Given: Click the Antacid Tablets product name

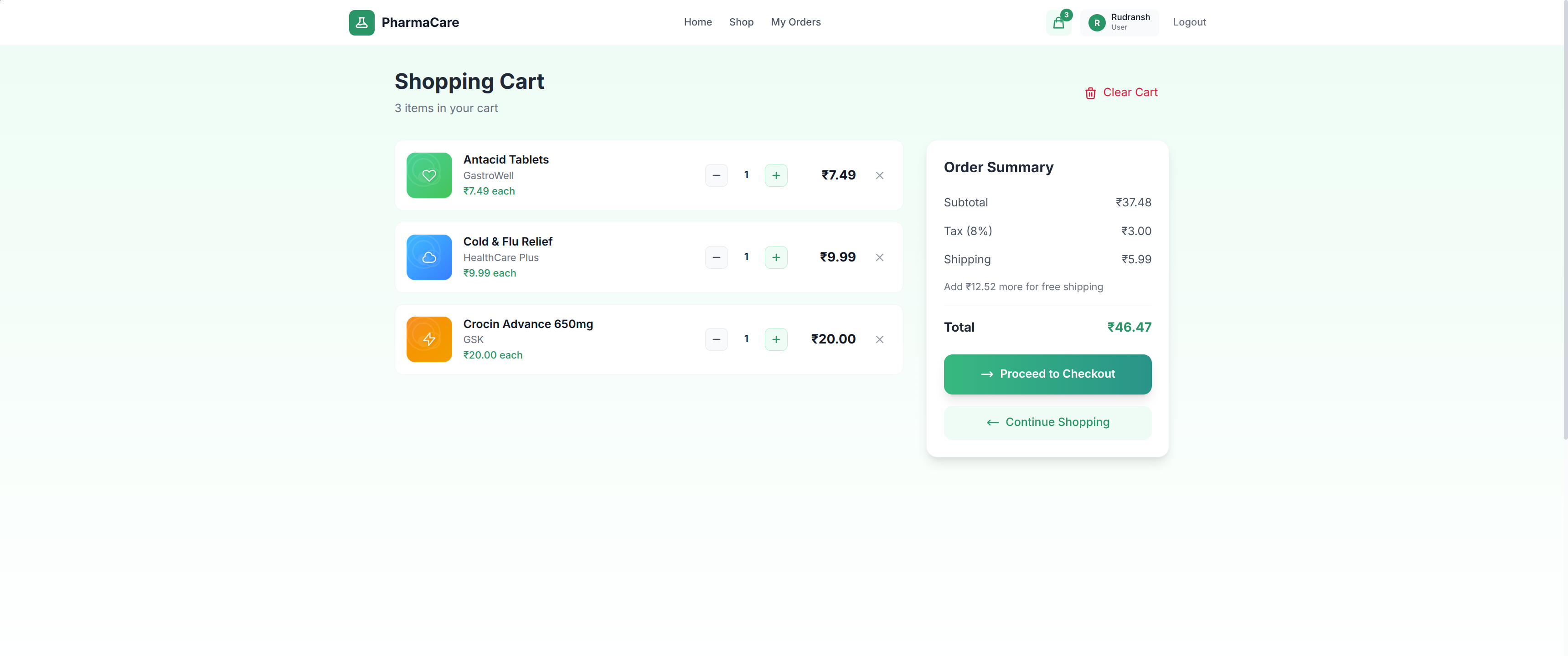Looking at the screenshot, I should click(506, 159).
